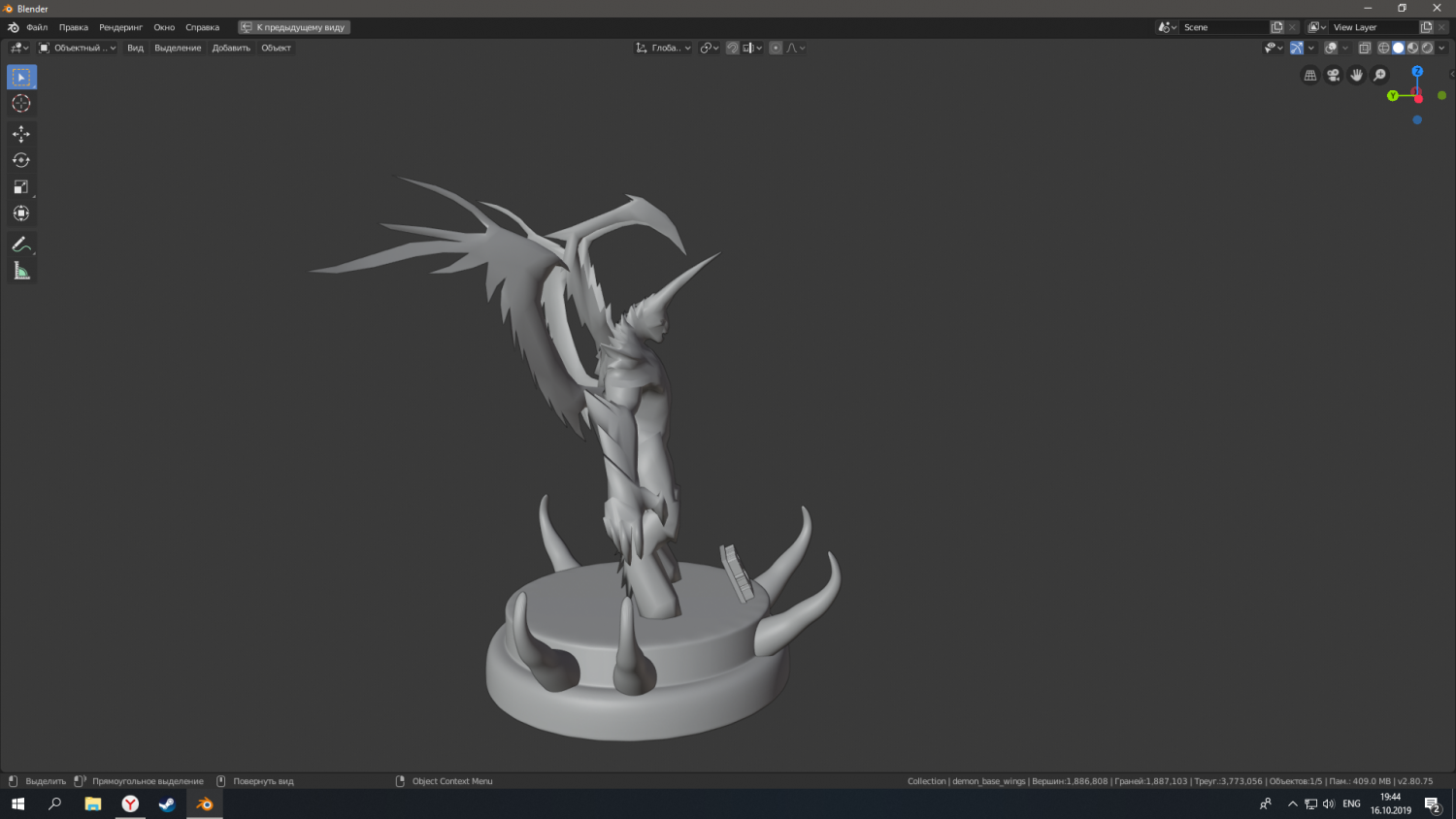This screenshot has height=819, width=1456.
Task: Open the Добавить menu
Action: (x=230, y=48)
